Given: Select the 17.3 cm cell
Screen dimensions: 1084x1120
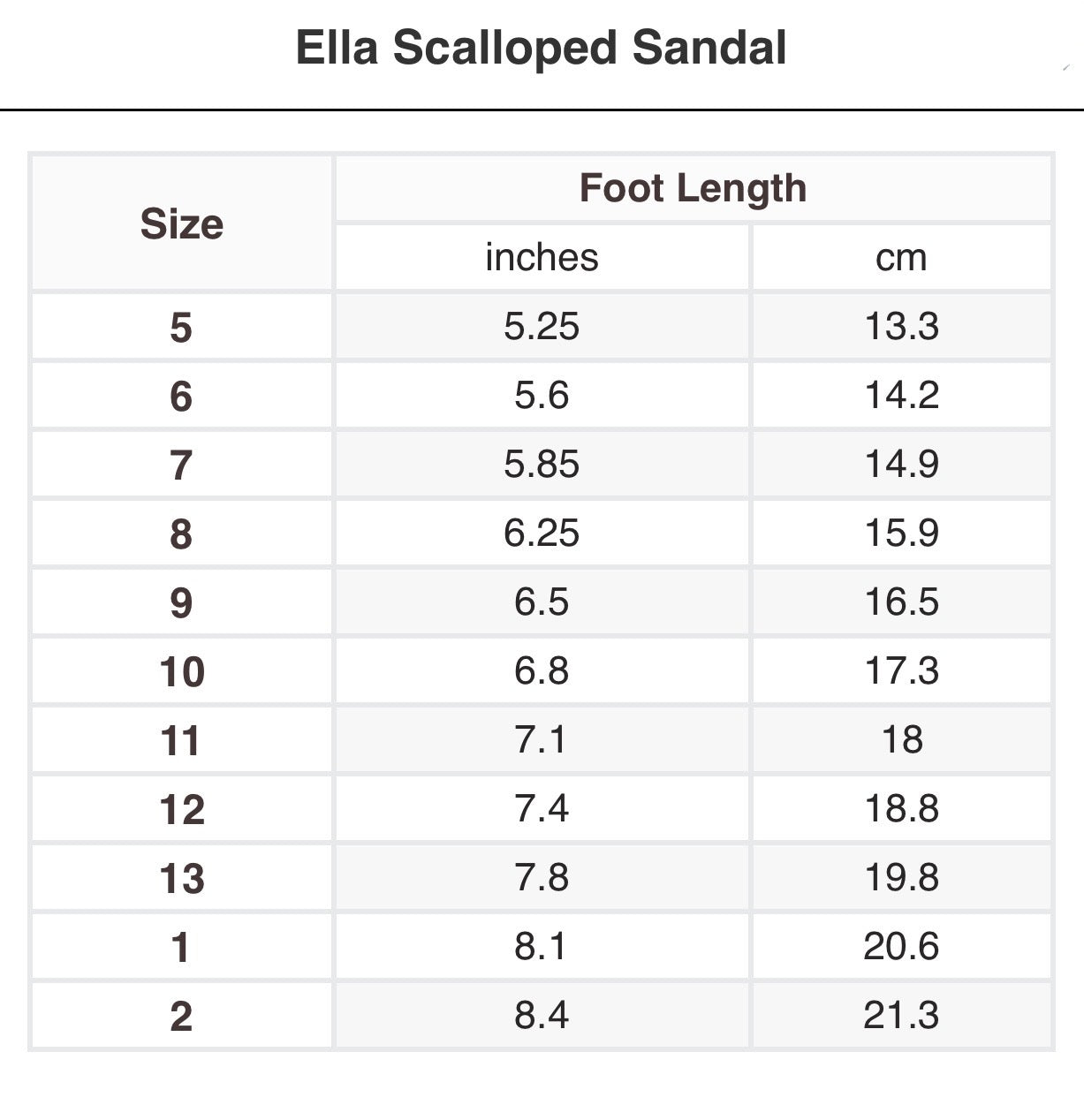Looking at the screenshot, I should point(901,670).
